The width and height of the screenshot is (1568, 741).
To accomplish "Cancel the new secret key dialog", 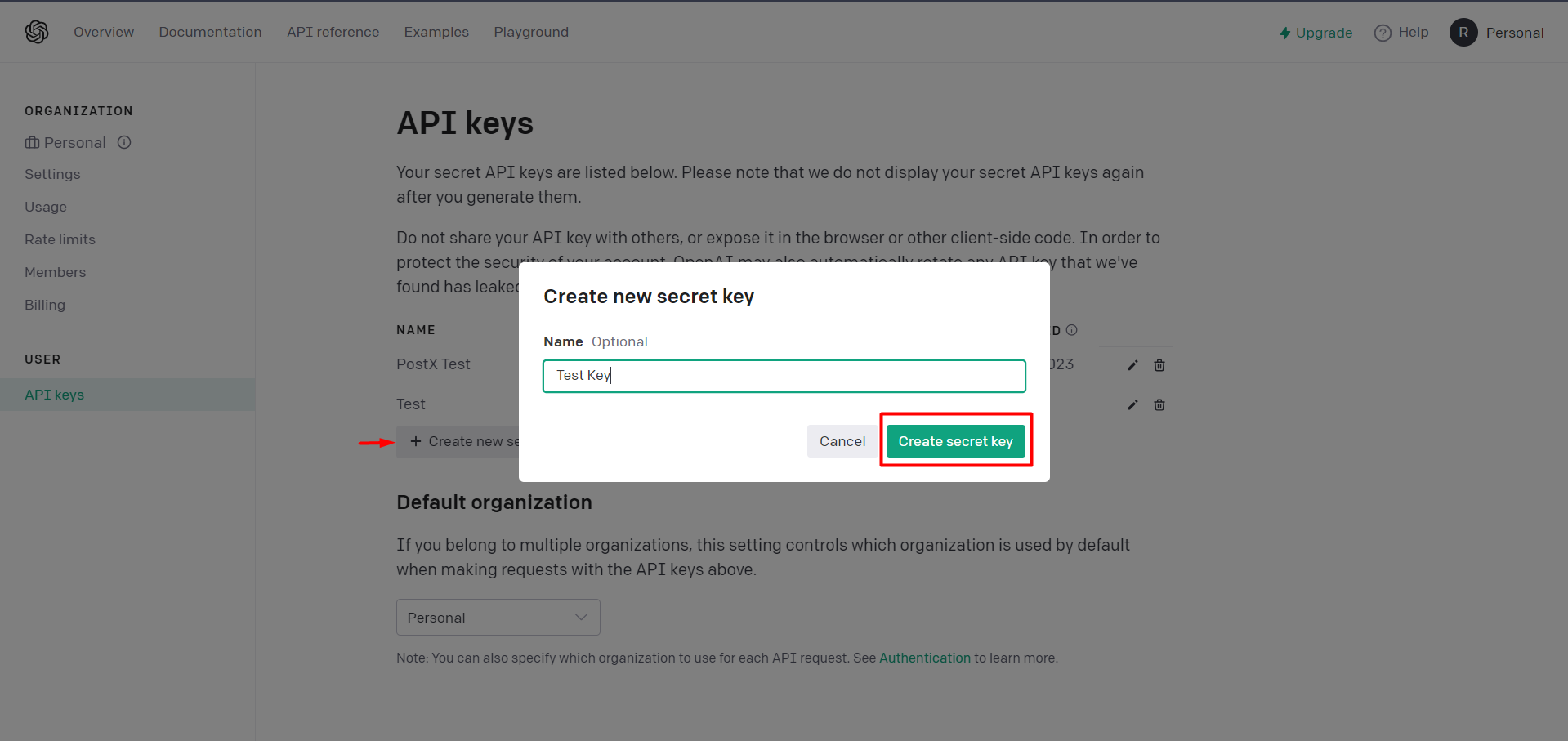I will tap(841, 440).
